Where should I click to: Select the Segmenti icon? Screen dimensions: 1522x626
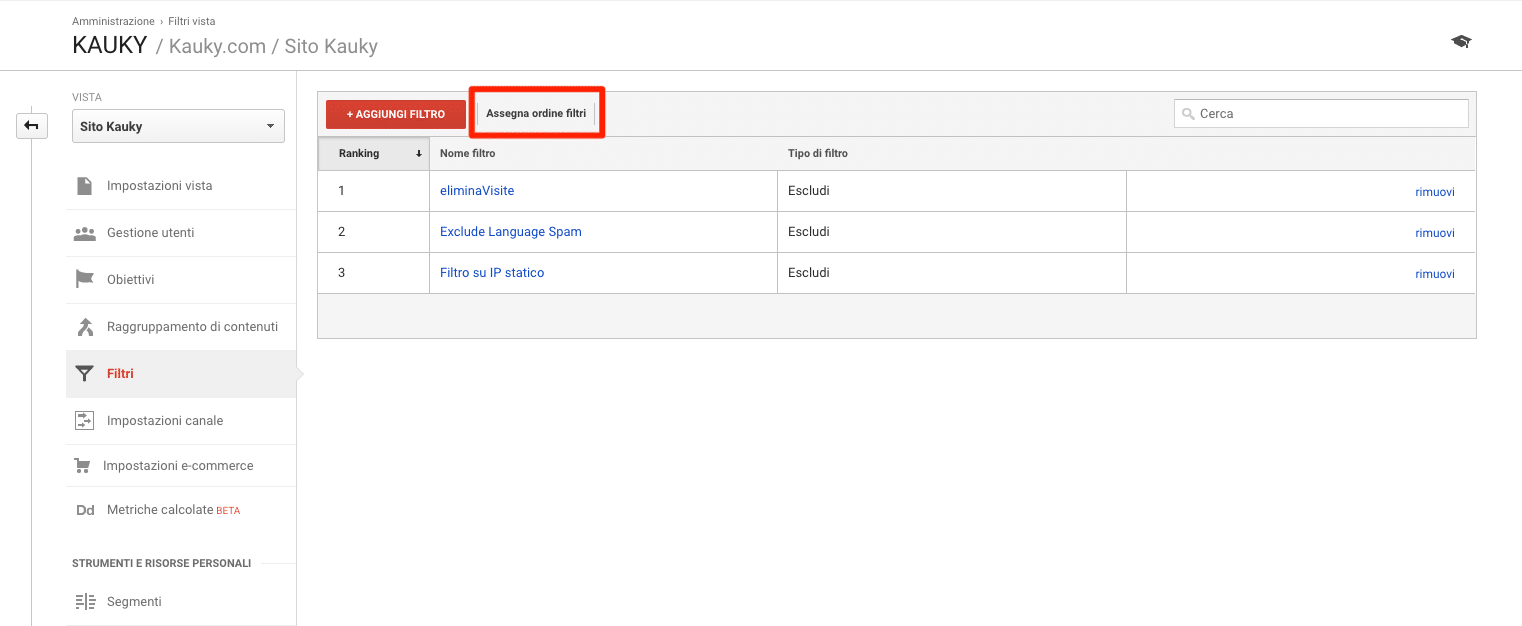(86, 601)
